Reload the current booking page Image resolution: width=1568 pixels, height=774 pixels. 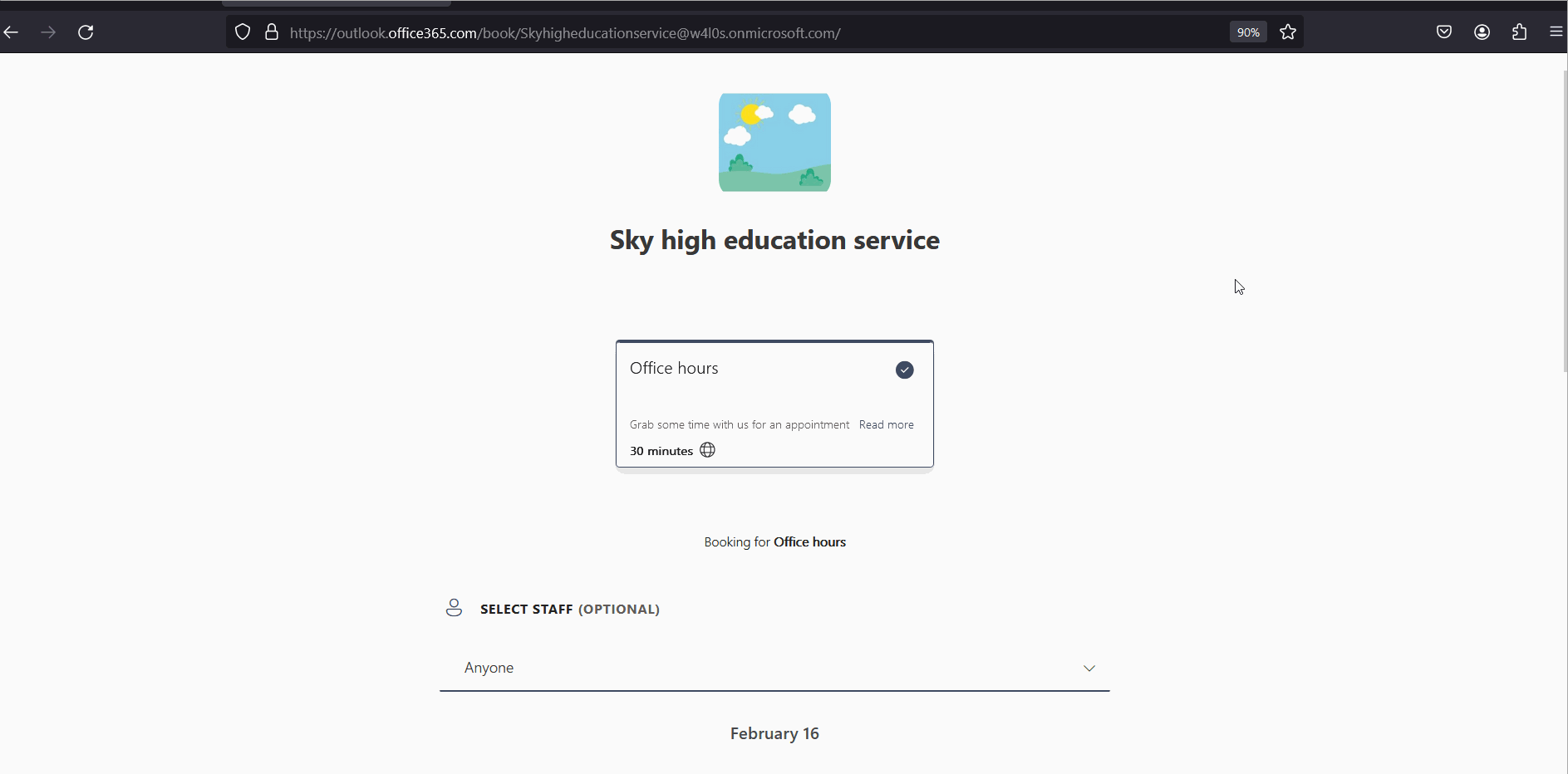[x=86, y=32]
